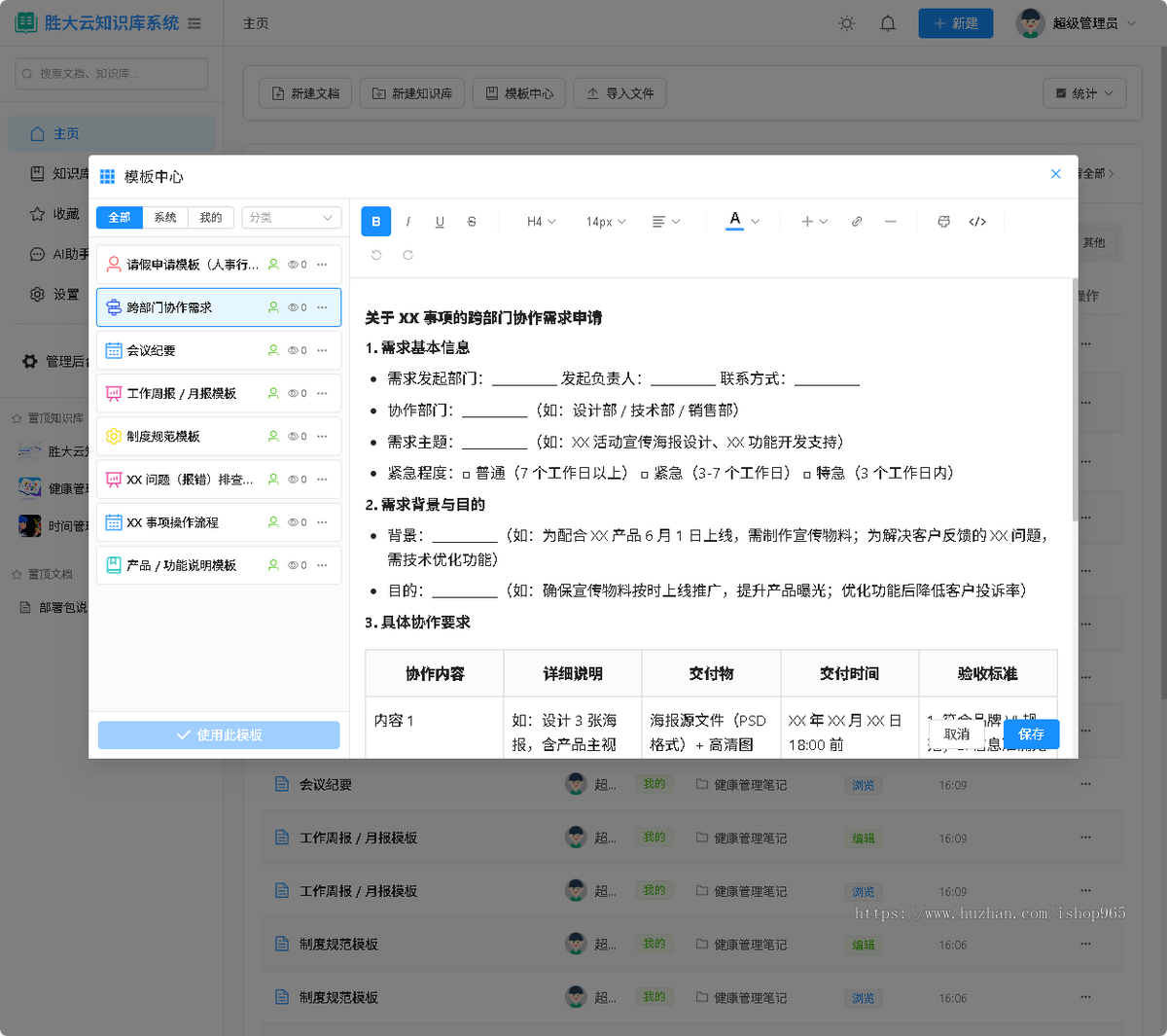This screenshot has width=1167, height=1036.
Task: Click the 新建 button in header
Action: click(x=956, y=23)
